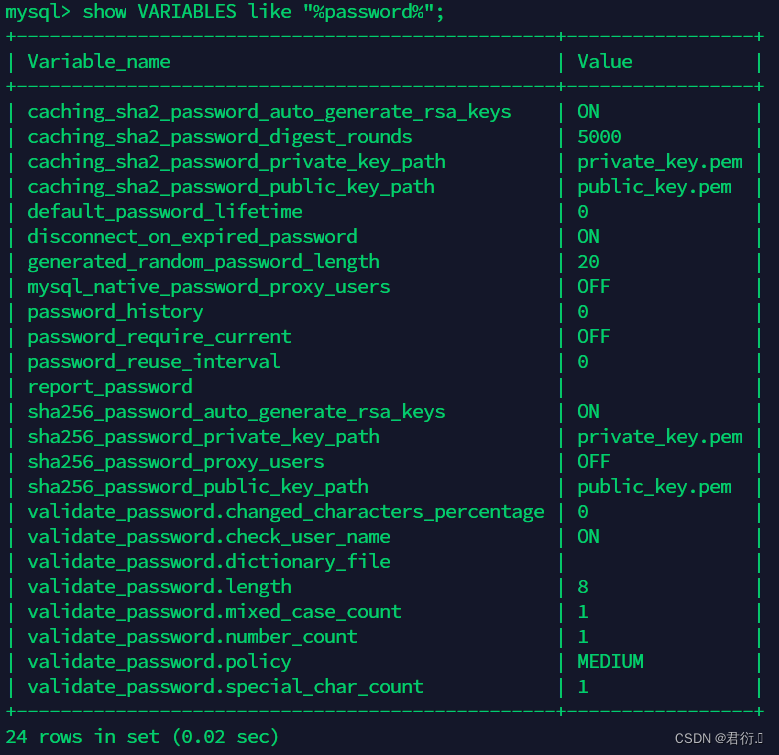
Task: Click the report_password variable name
Action: pos(109,387)
